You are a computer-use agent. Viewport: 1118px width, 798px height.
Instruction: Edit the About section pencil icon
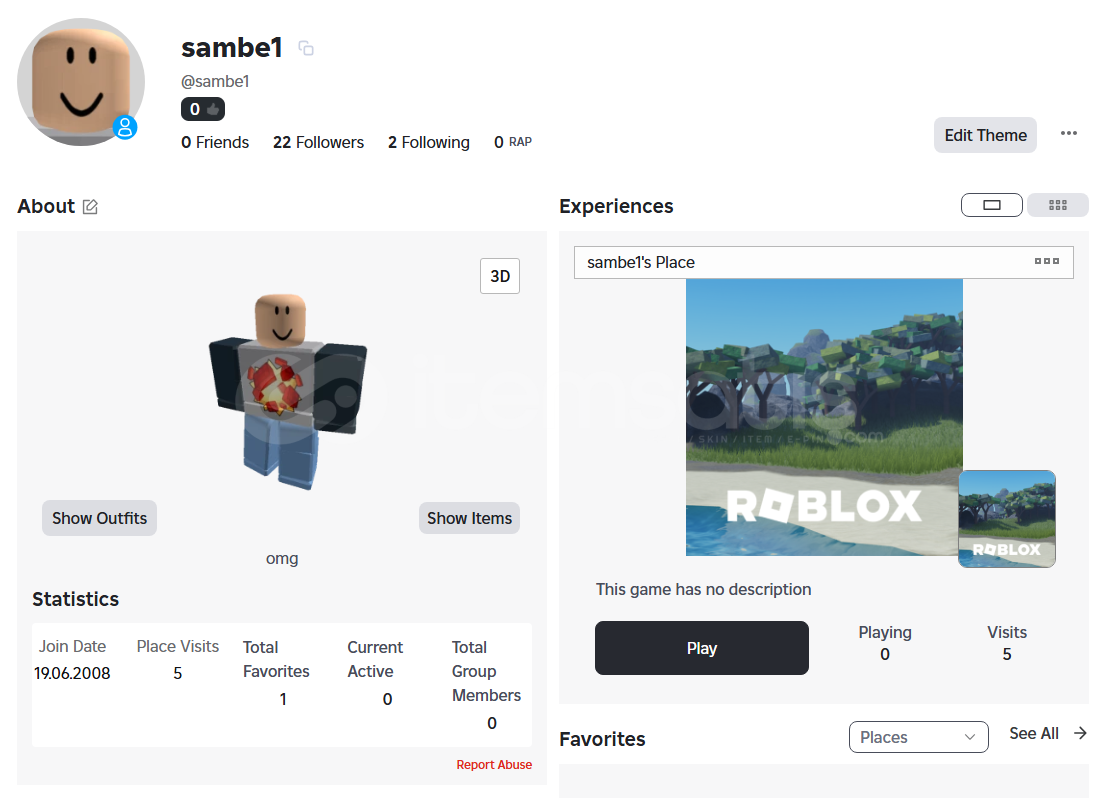[90, 207]
